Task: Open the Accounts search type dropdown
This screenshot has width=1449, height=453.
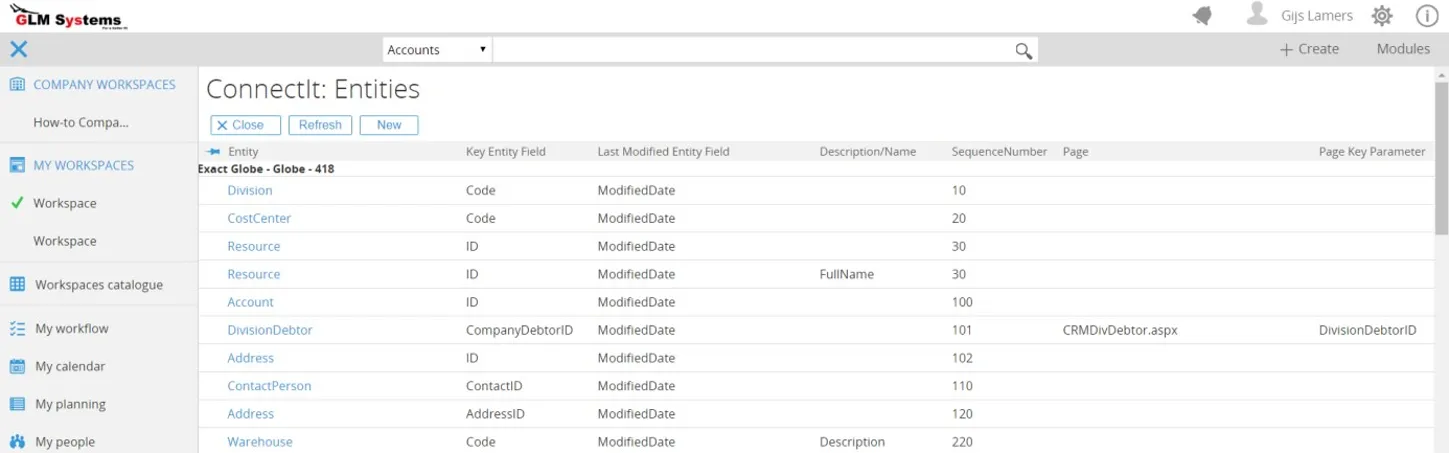Action: tap(437, 50)
